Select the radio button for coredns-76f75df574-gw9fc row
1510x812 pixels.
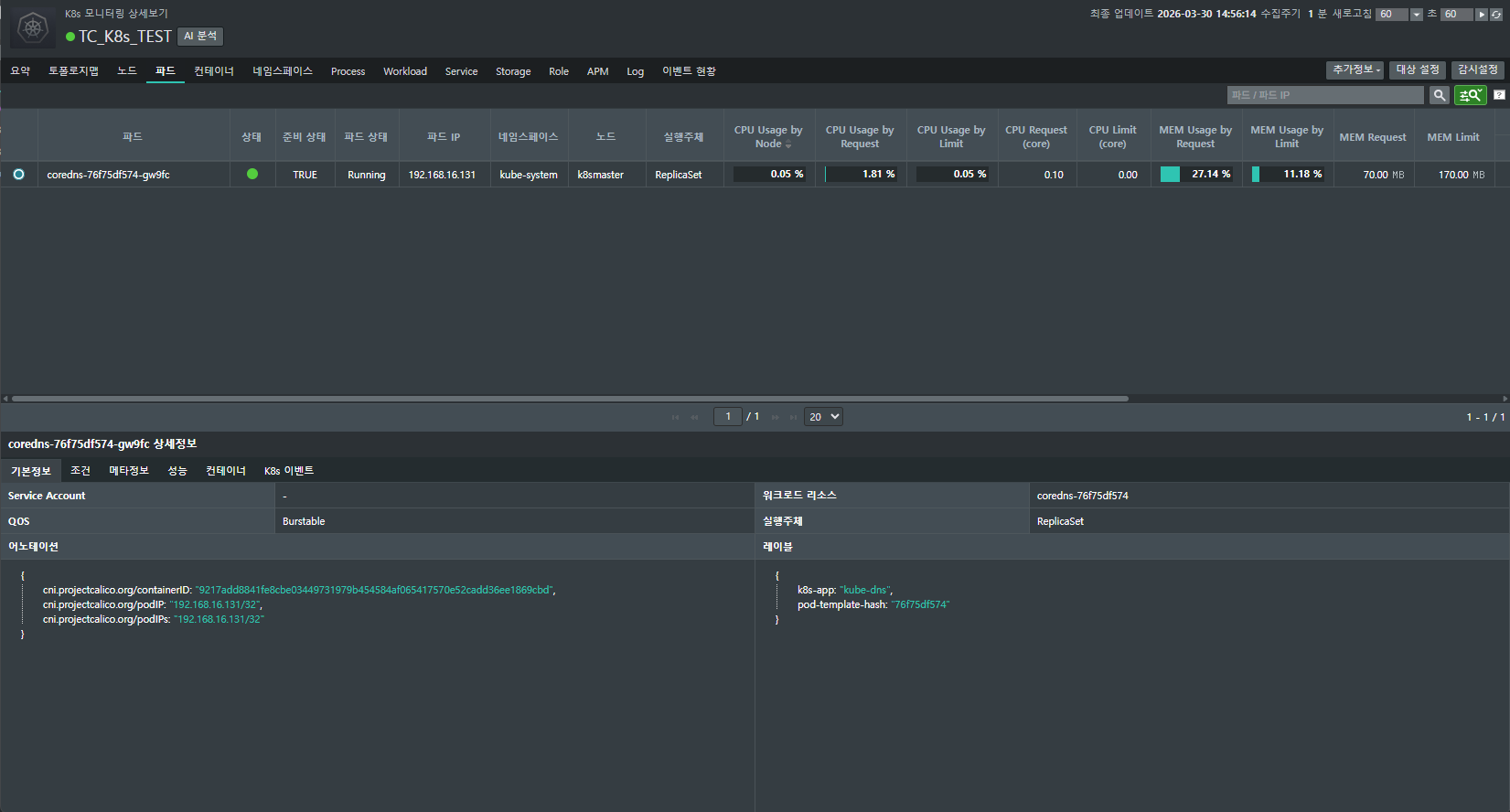pos(18,174)
